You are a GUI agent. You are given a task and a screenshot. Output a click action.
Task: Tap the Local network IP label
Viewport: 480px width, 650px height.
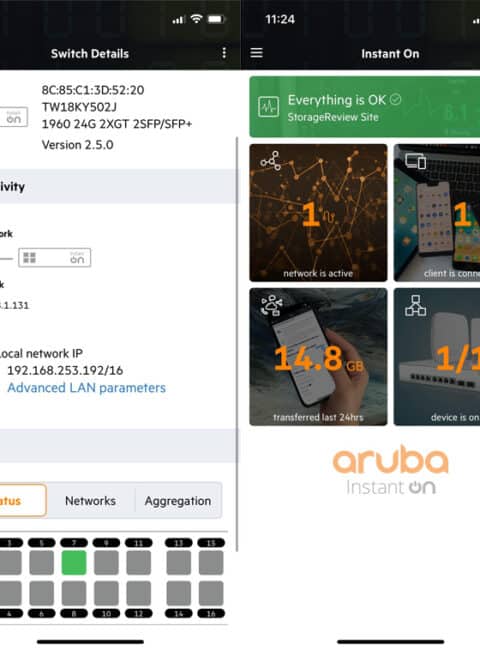point(41,354)
